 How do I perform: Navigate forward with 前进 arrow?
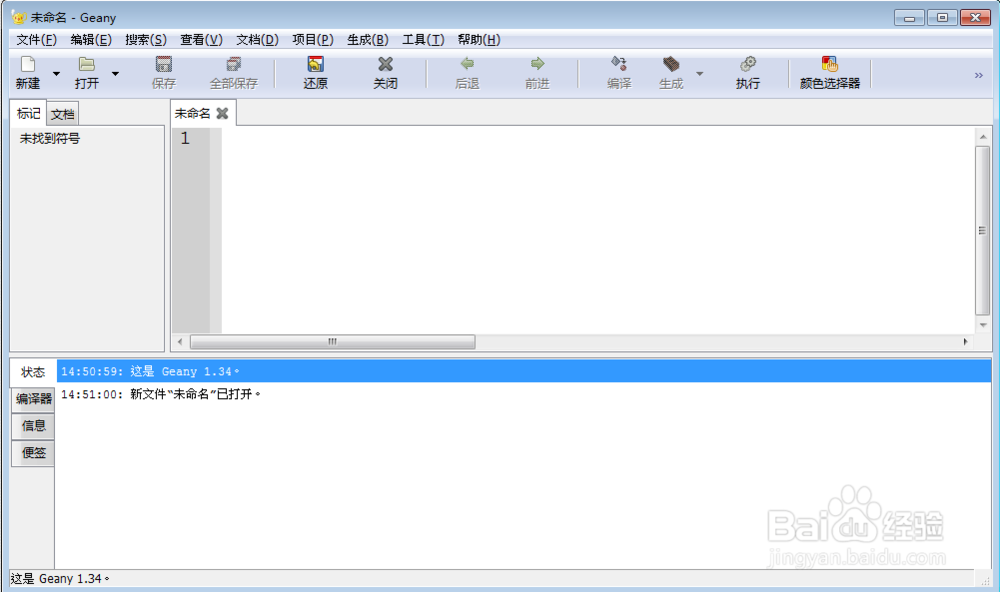click(537, 64)
